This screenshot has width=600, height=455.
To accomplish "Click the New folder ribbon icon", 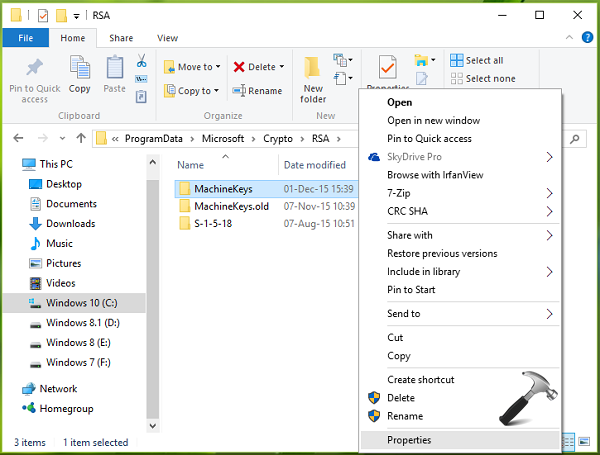I will tap(313, 79).
